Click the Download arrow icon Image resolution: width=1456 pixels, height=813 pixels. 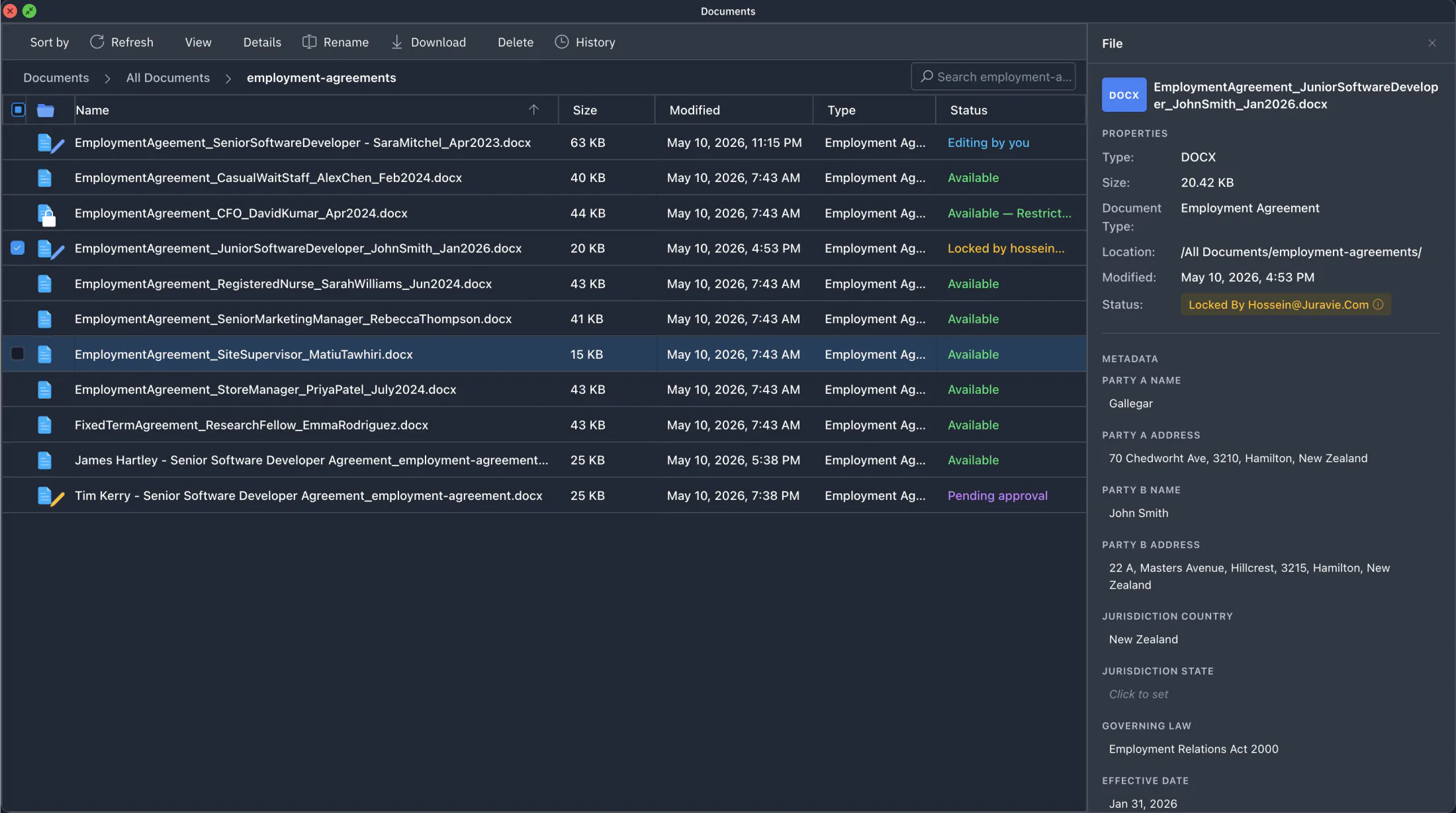396,42
